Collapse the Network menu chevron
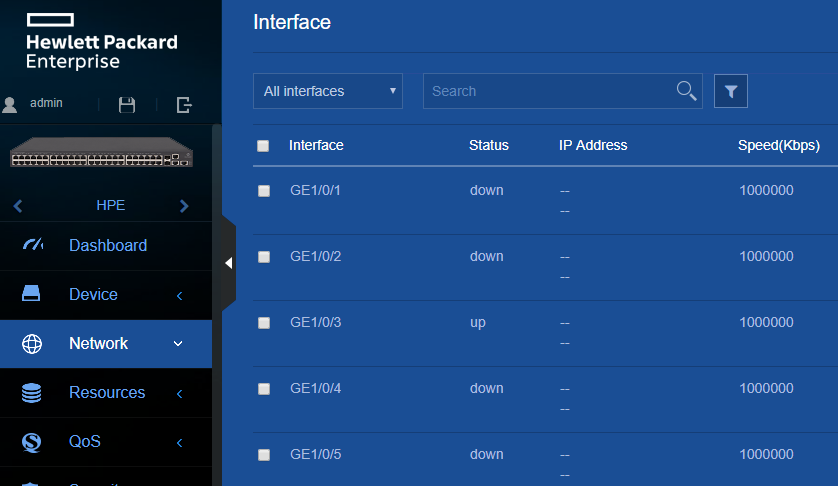Viewport: 838px width, 486px height. pyautogui.click(x=178, y=344)
